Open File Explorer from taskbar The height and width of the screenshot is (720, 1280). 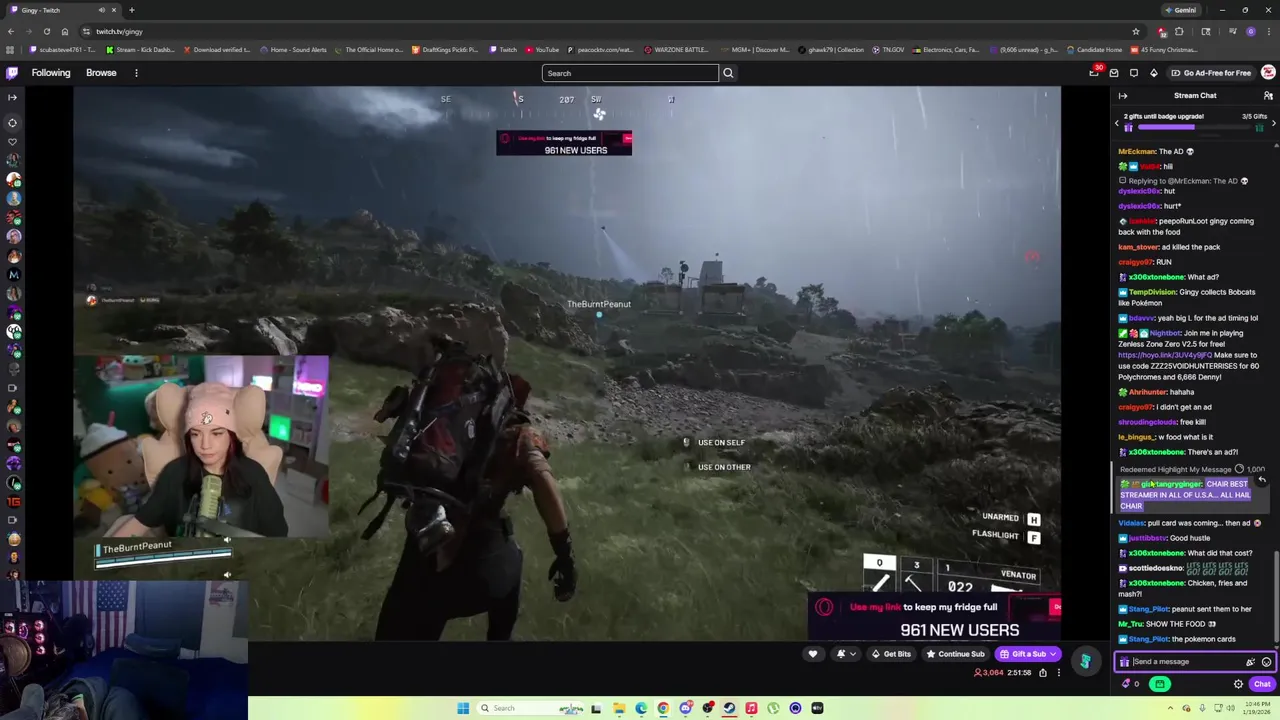coord(619,708)
